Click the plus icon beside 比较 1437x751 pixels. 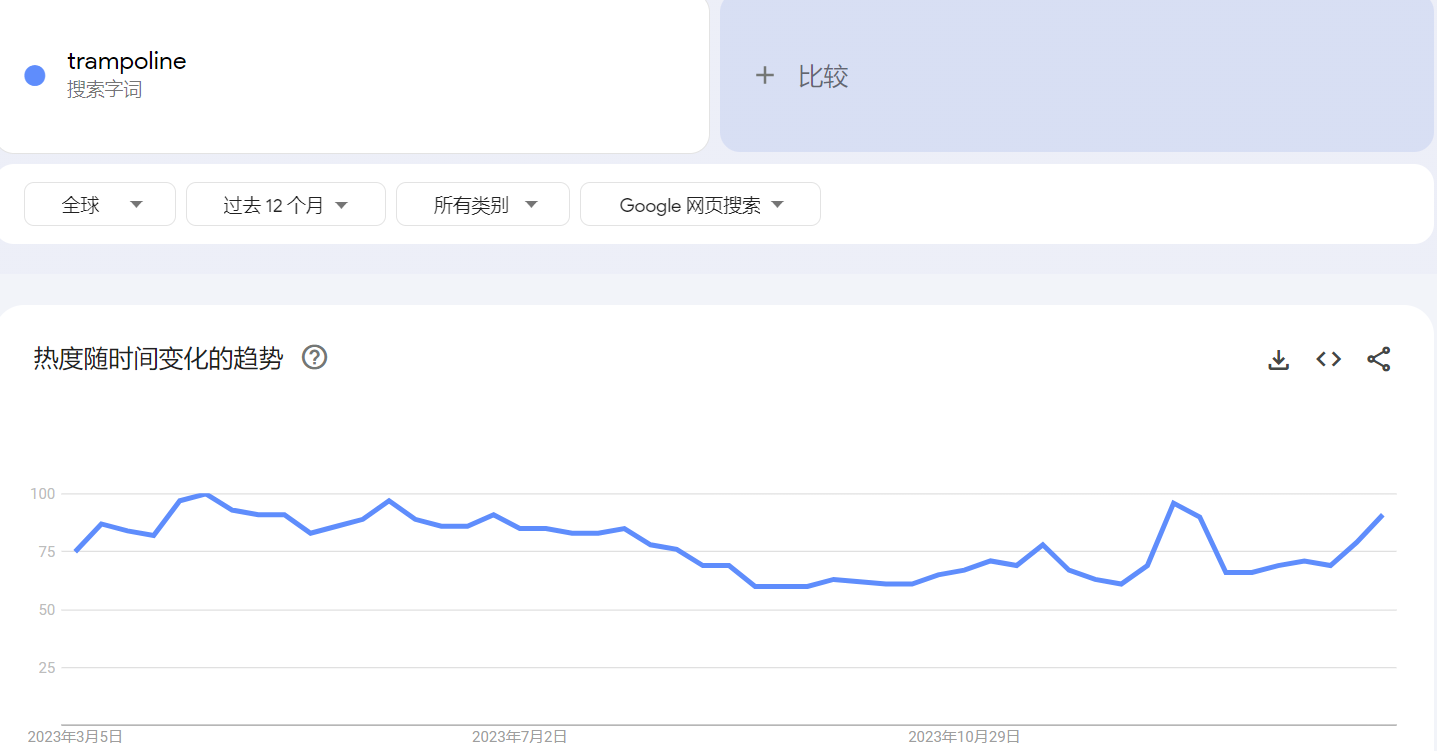765,76
